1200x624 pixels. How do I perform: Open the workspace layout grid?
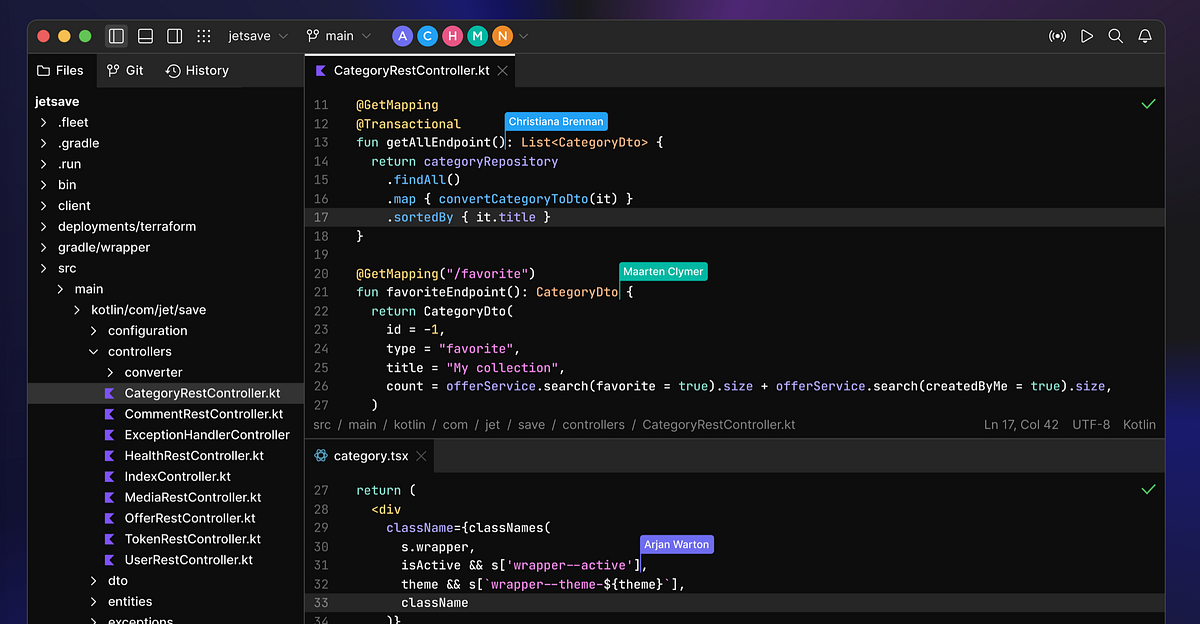coord(203,35)
